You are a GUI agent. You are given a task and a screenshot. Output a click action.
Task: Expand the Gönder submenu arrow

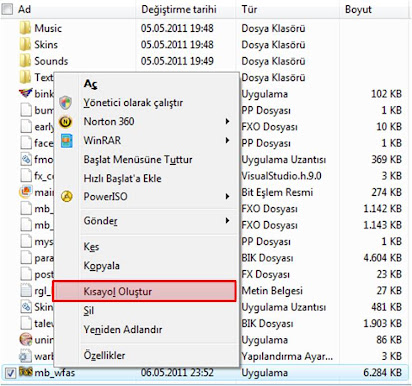(227, 220)
